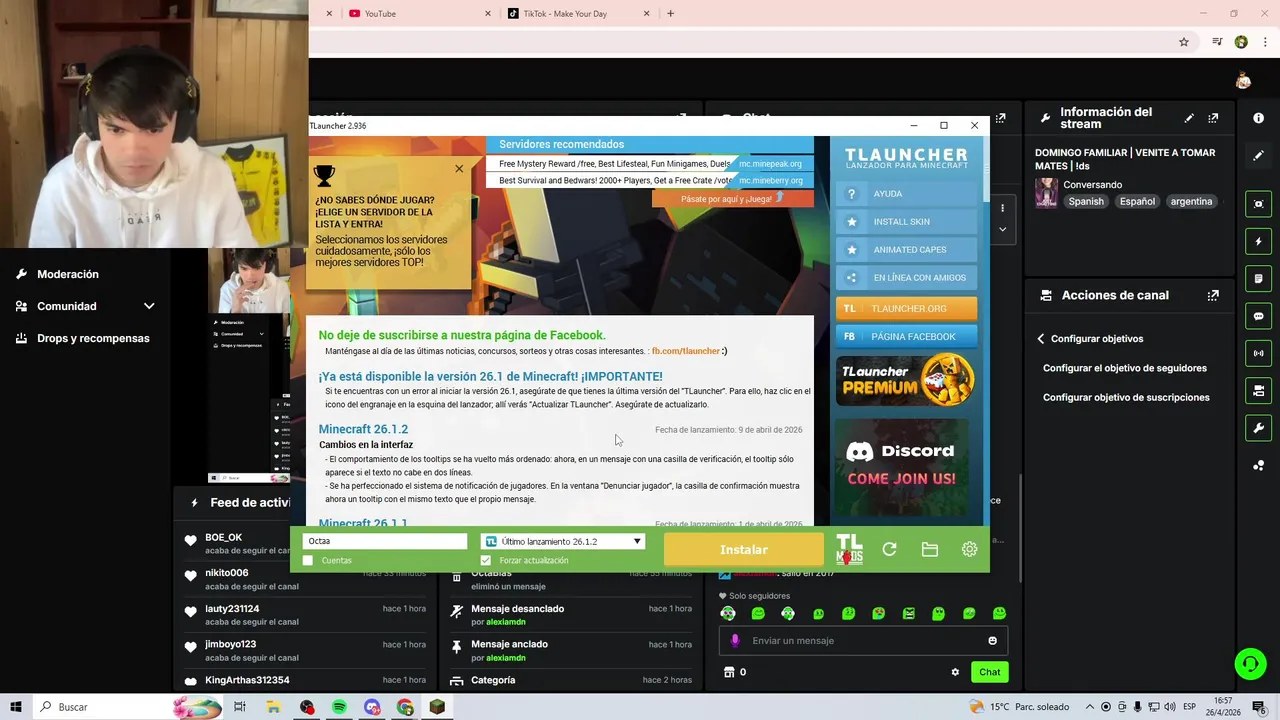Open PÁGINA FACEBOOK button
The image size is (1280, 720).
(x=906, y=337)
